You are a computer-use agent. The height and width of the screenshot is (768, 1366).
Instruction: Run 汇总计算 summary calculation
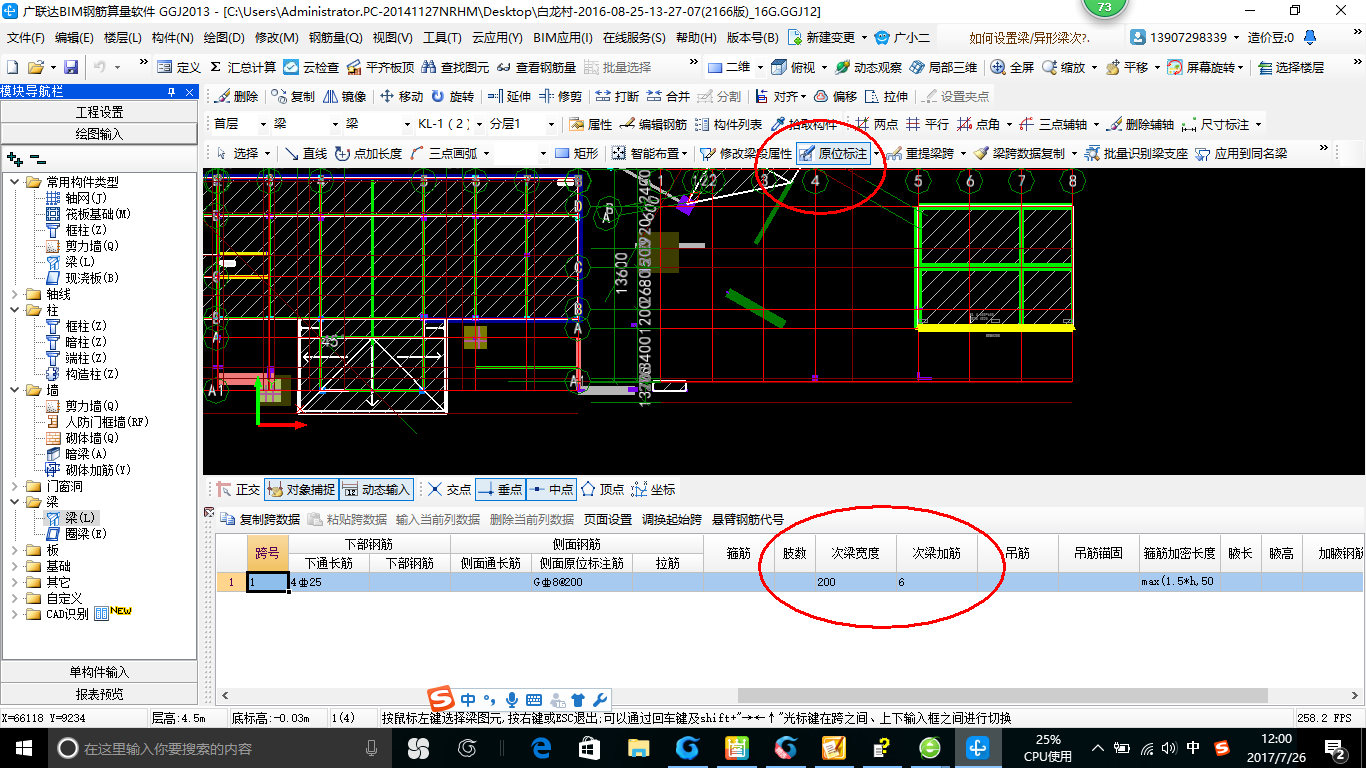(x=243, y=67)
